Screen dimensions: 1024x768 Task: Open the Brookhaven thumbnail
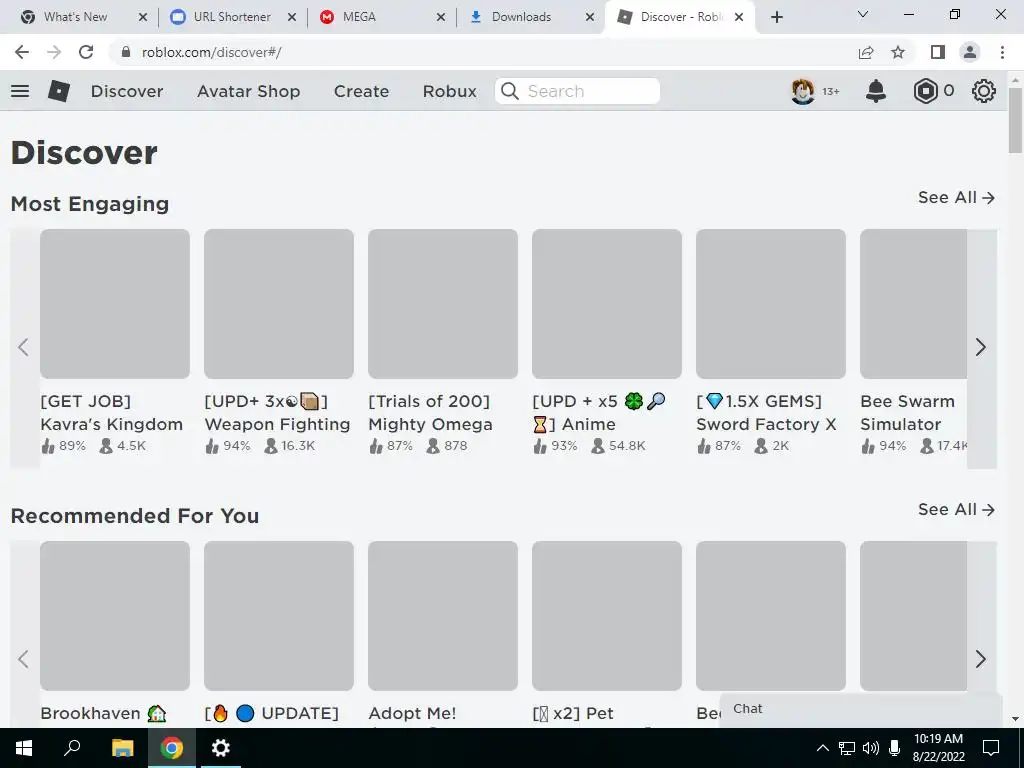click(115, 616)
